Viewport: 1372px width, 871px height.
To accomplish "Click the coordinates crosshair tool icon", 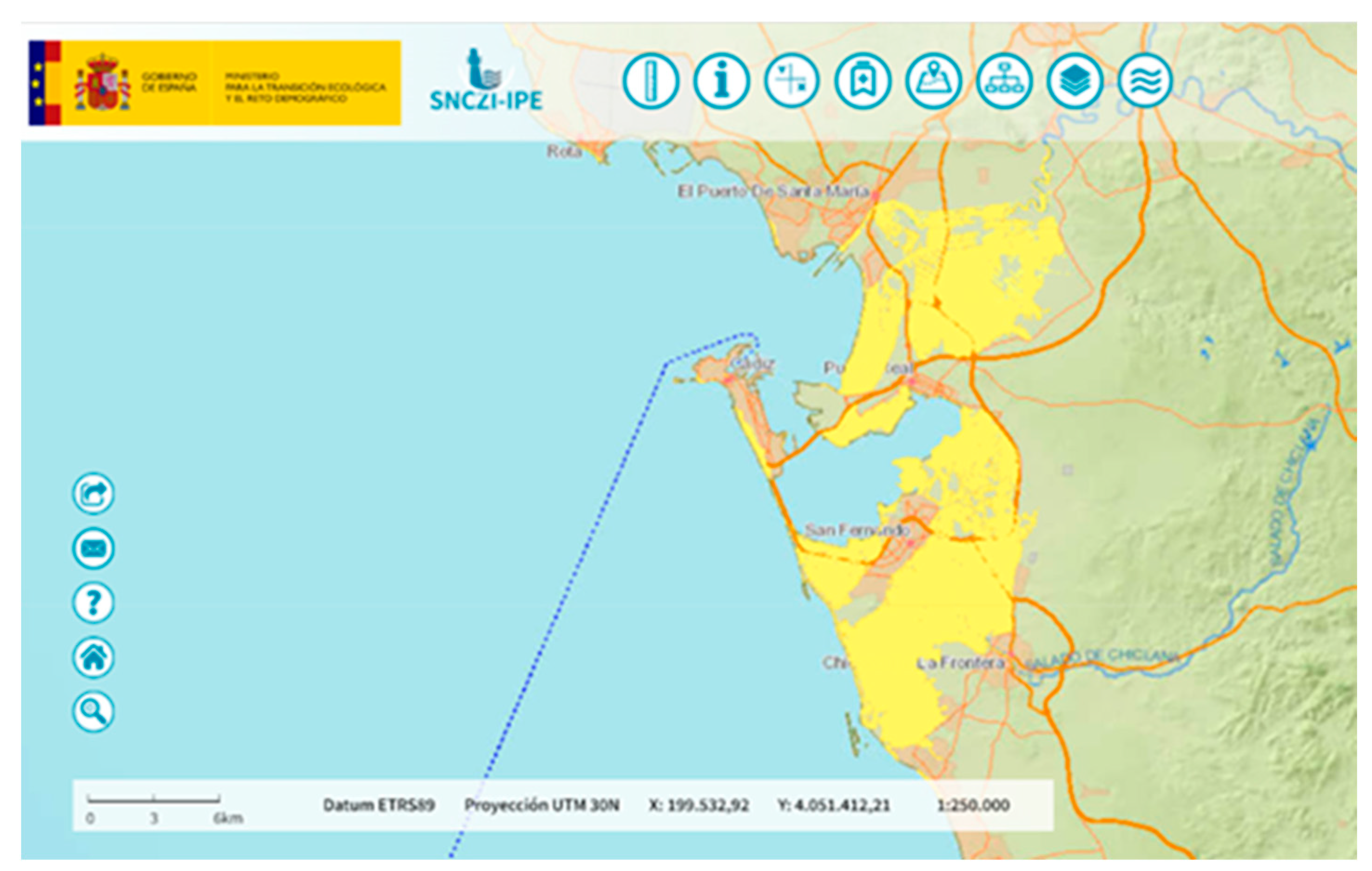I will tap(792, 81).
